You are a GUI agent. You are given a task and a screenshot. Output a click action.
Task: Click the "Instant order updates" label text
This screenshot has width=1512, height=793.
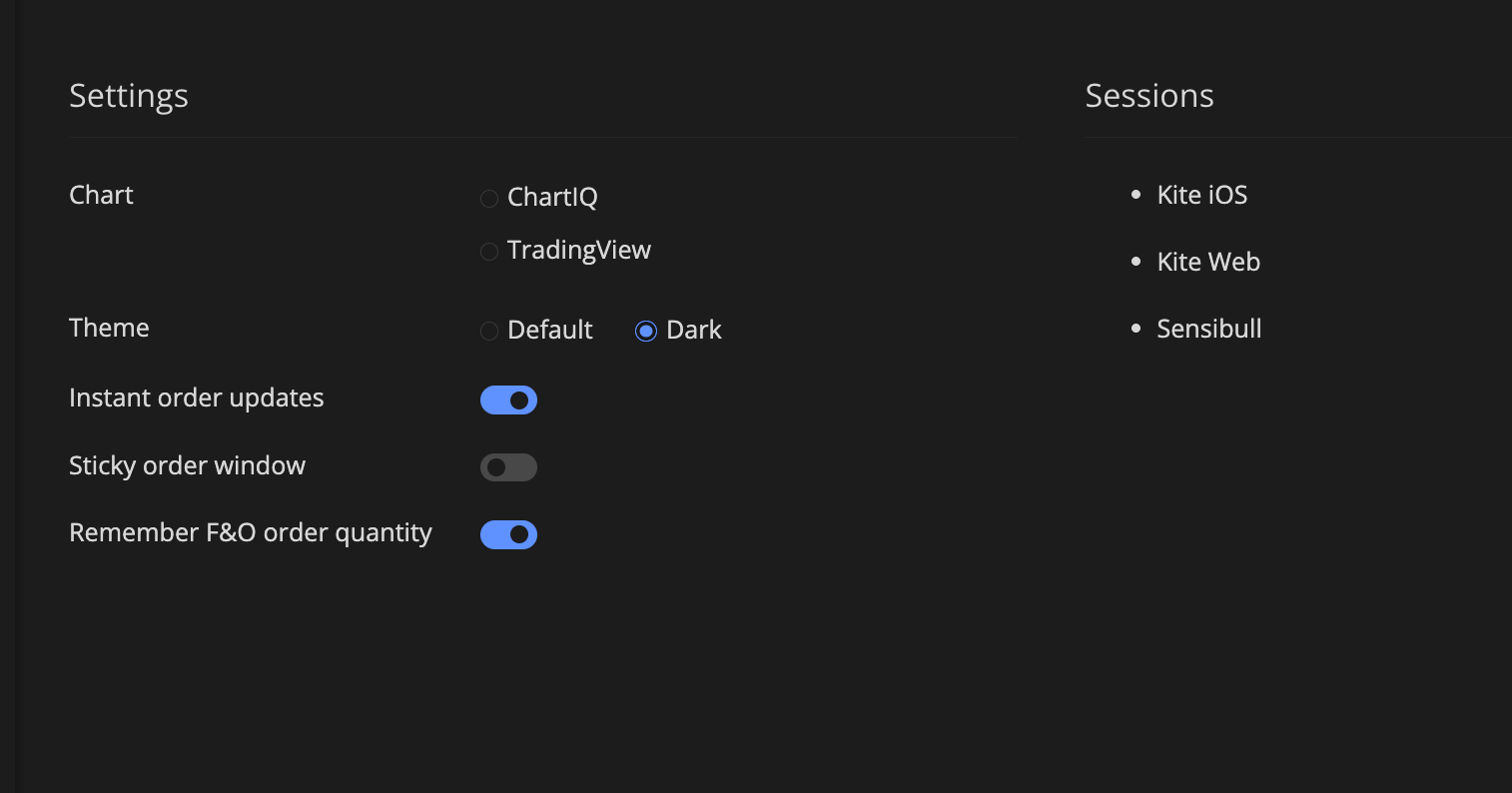197,397
